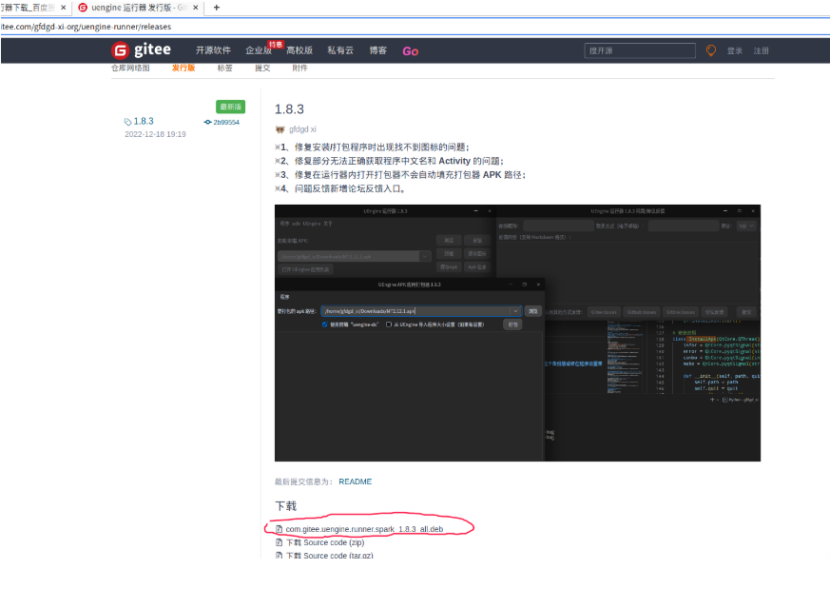The height and width of the screenshot is (589, 831).
Task: Click the gfdgd xi author avatar
Action: tap(280, 129)
